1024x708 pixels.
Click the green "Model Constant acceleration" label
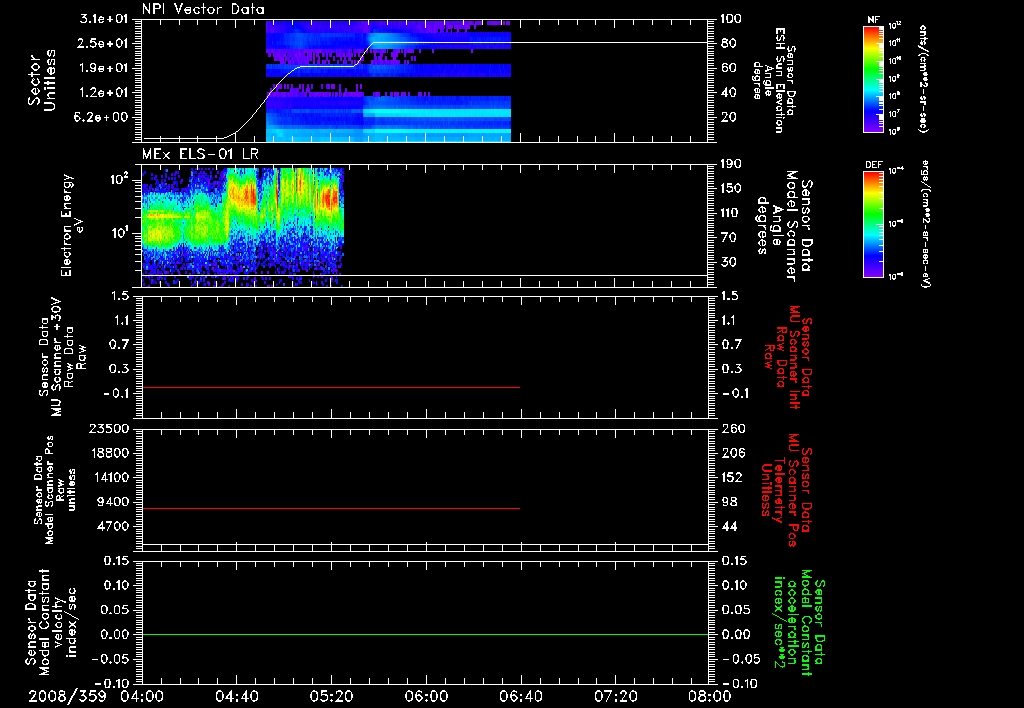[x=800, y=624]
